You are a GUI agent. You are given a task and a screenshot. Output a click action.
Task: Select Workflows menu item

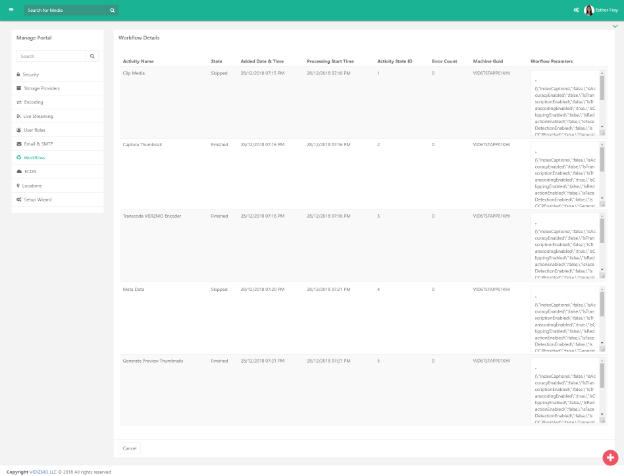[34, 158]
